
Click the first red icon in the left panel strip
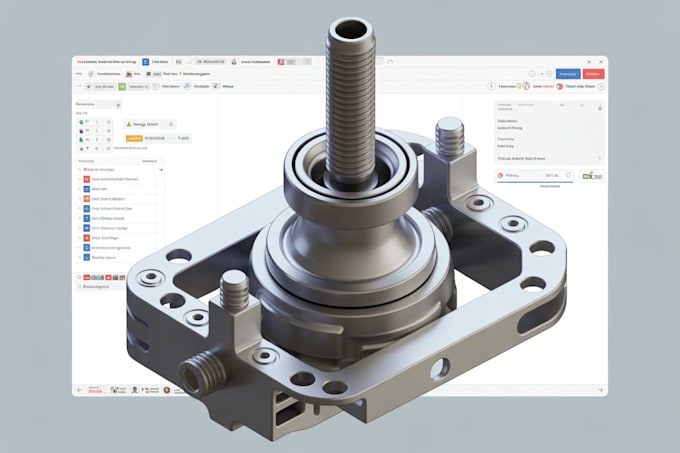tap(87, 277)
